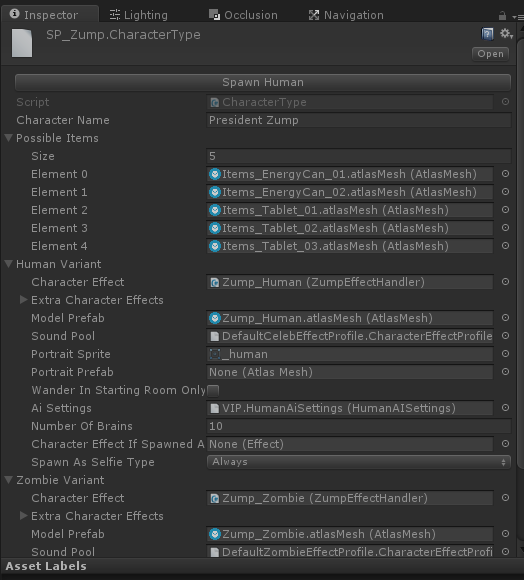
Task: Collapse the Human Variant section
Action: [x=9, y=264]
